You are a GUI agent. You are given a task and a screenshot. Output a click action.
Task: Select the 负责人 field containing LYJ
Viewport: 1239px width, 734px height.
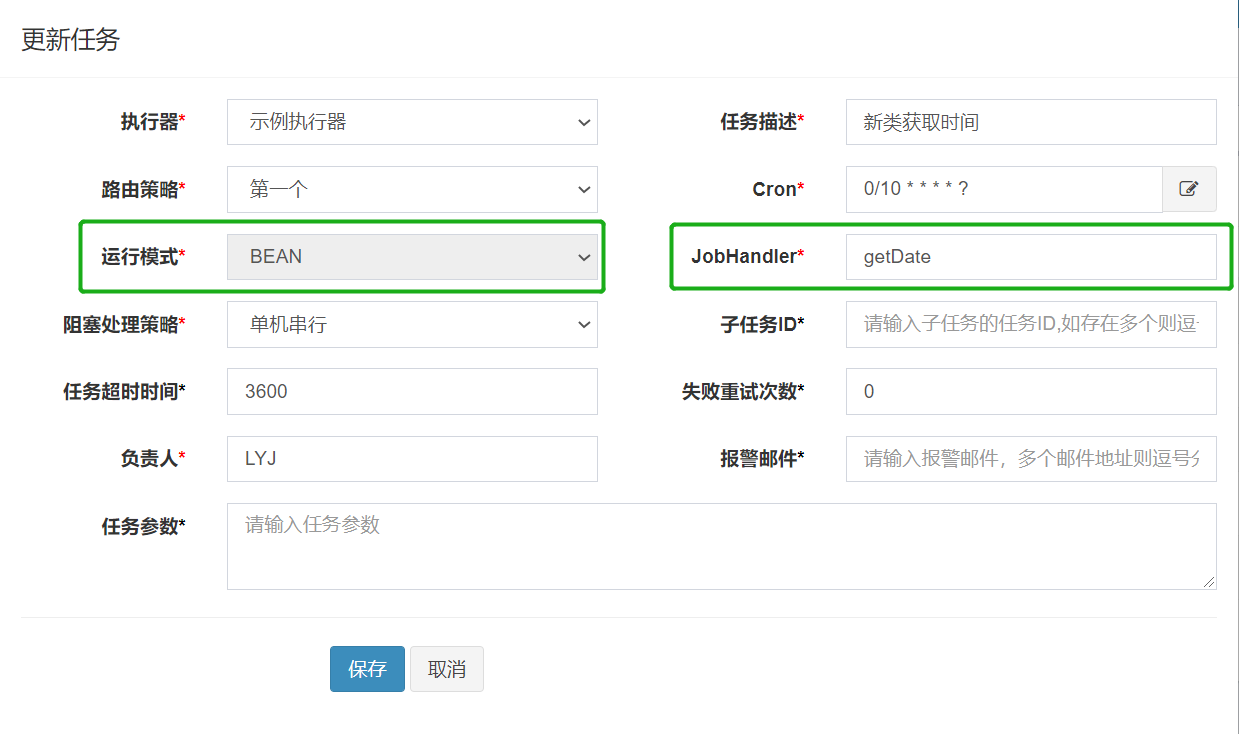point(412,458)
